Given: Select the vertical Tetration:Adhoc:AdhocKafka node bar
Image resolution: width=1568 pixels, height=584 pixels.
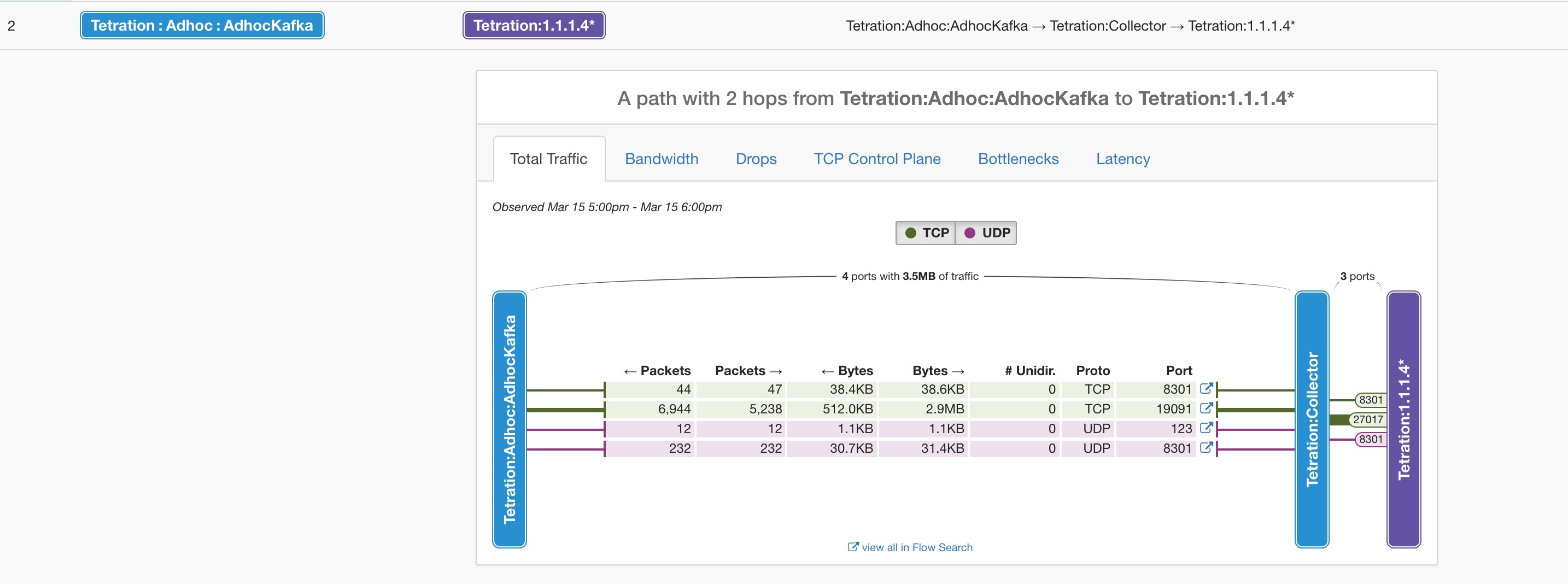Looking at the screenshot, I should point(510,419).
